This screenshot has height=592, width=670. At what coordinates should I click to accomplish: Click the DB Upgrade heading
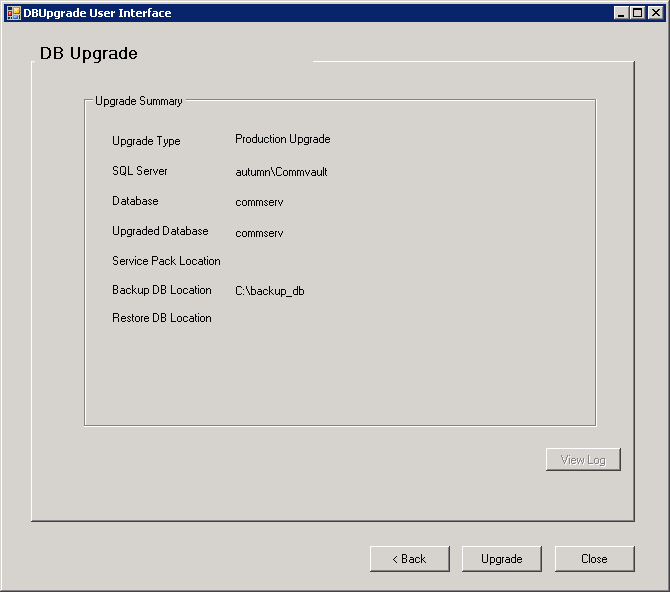[x=89, y=53]
